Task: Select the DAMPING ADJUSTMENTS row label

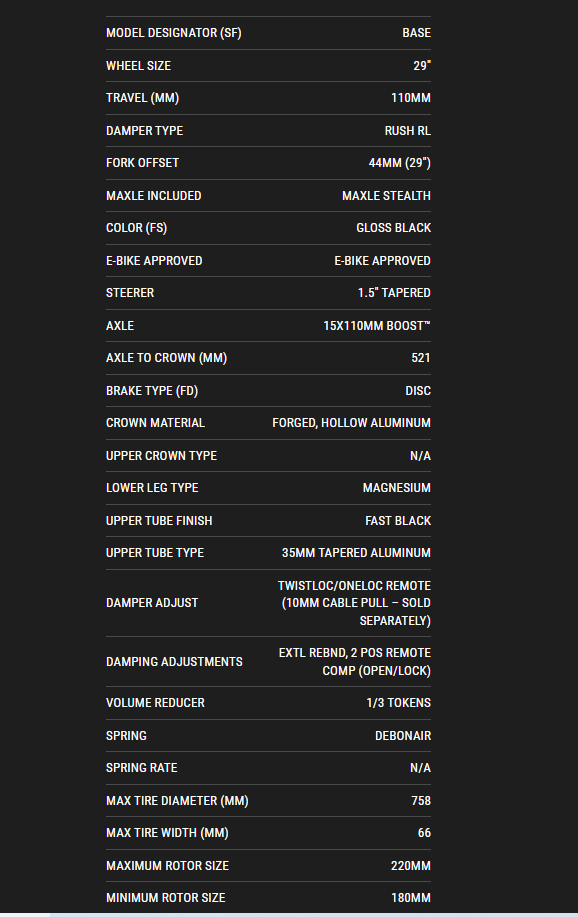Action: [174, 661]
